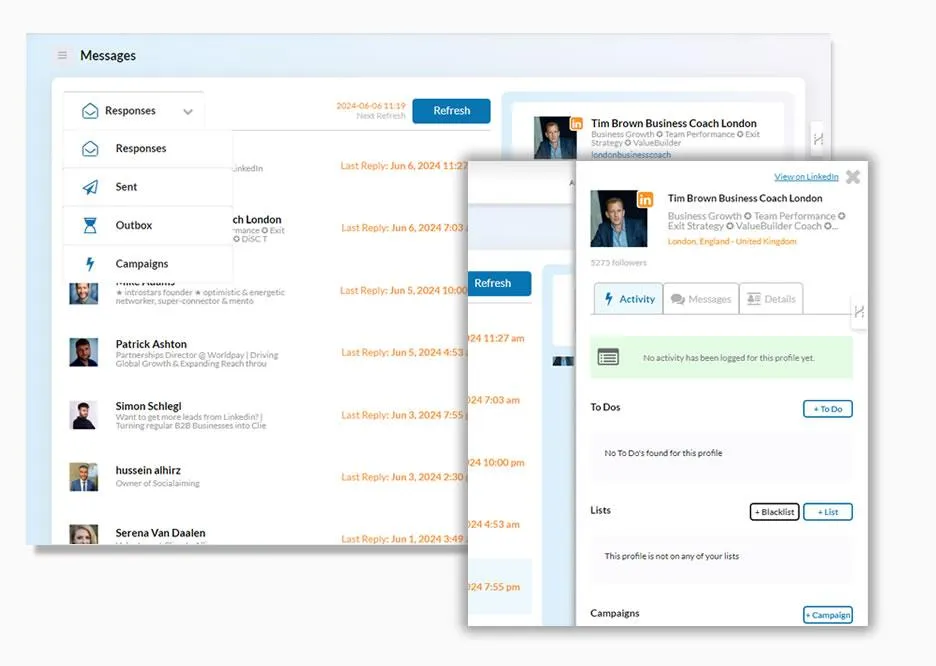The width and height of the screenshot is (936, 666).
Task: Click the hourglass Outbox icon
Action: click(90, 226)
